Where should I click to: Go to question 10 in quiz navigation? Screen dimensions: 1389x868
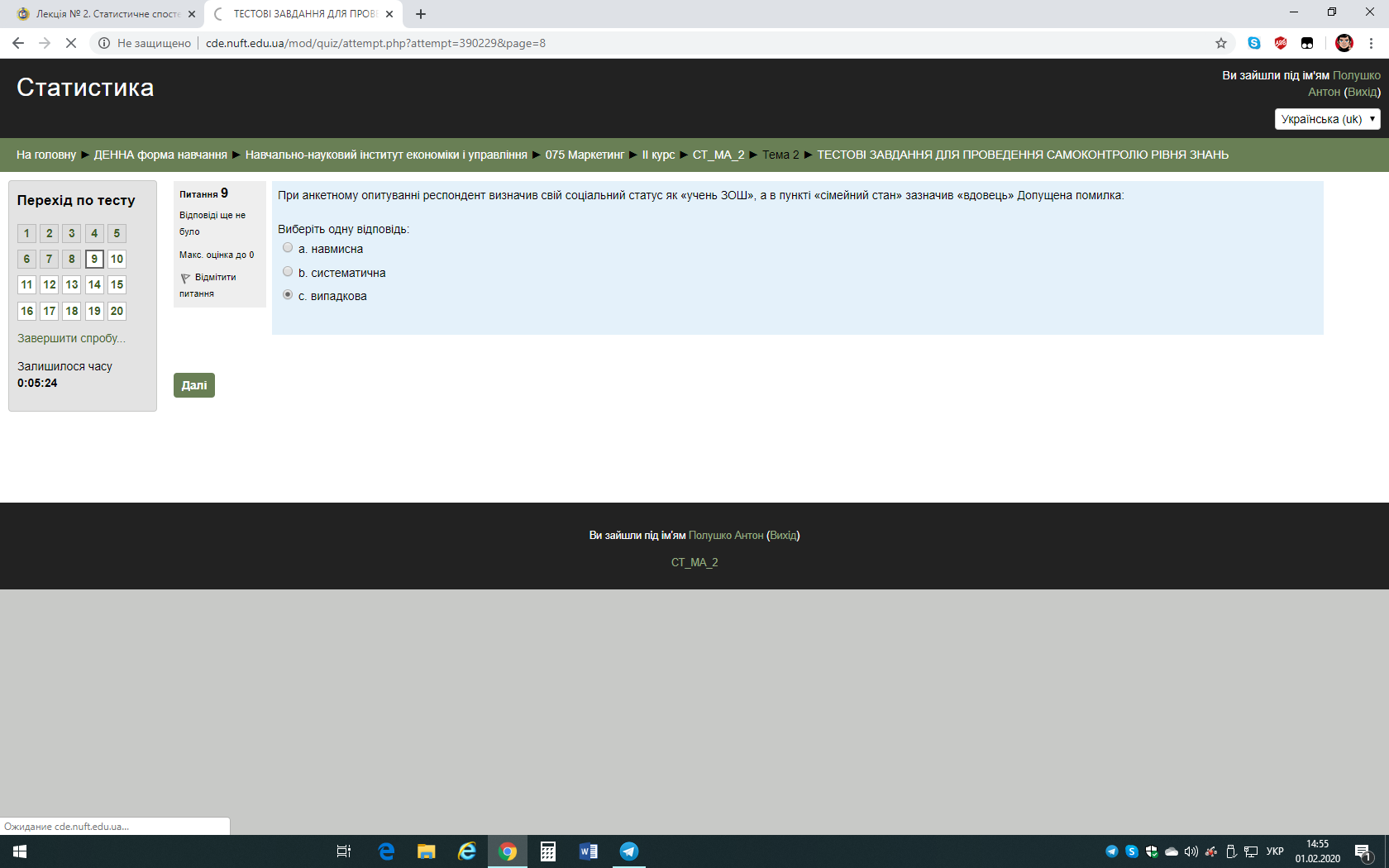point(117,259)
